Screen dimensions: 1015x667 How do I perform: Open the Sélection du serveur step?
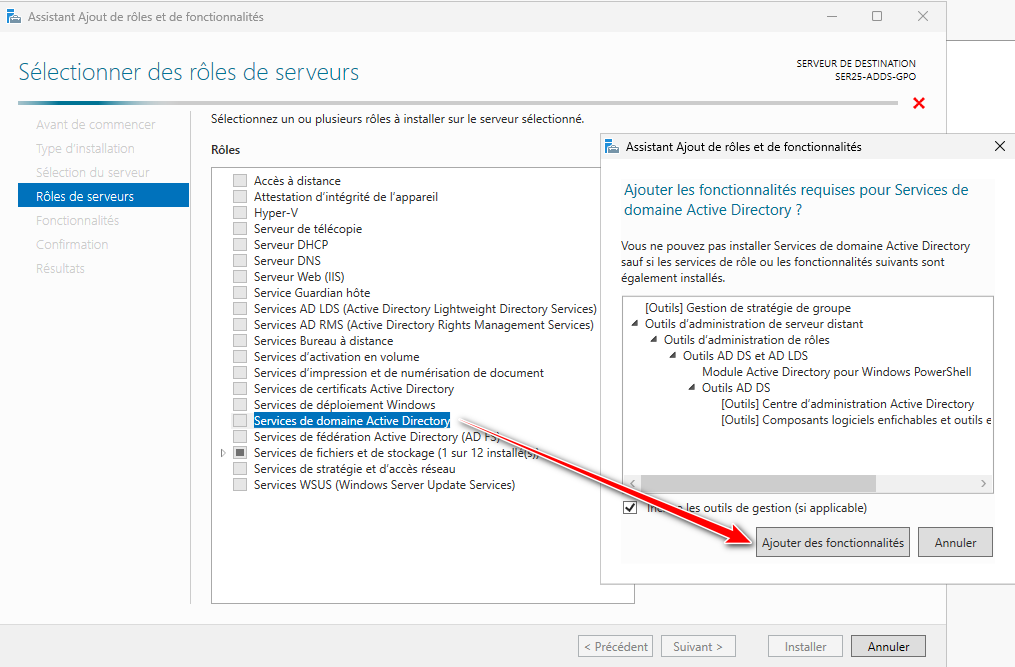93,172
